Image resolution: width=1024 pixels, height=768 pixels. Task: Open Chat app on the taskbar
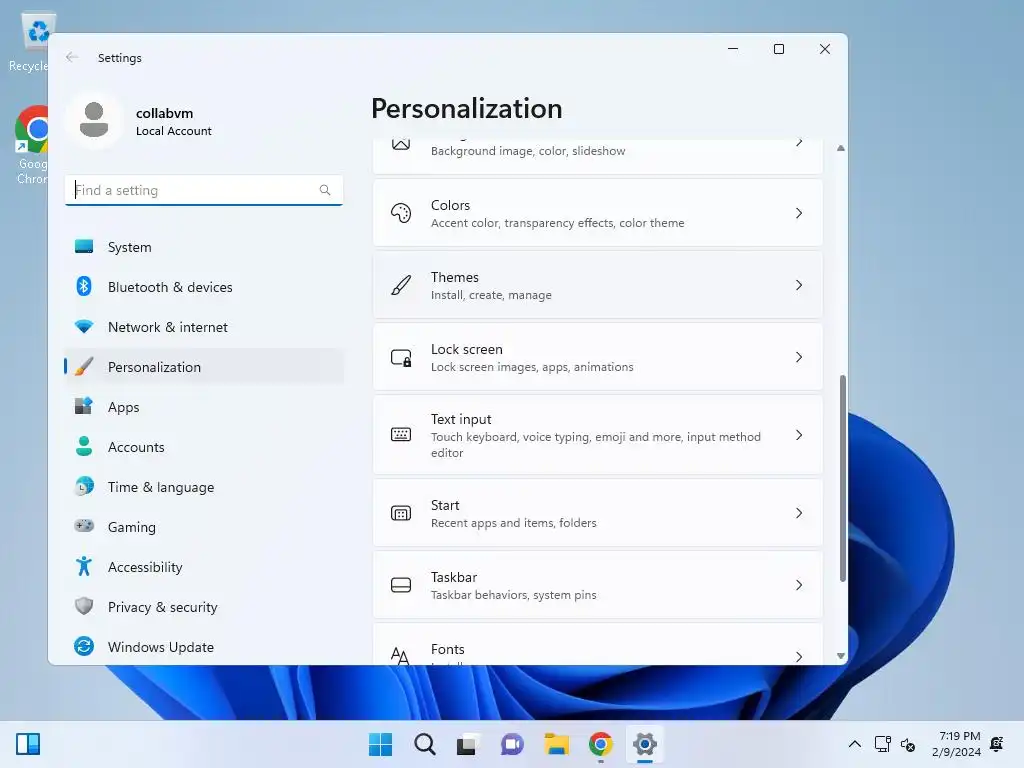click(512, 744)
